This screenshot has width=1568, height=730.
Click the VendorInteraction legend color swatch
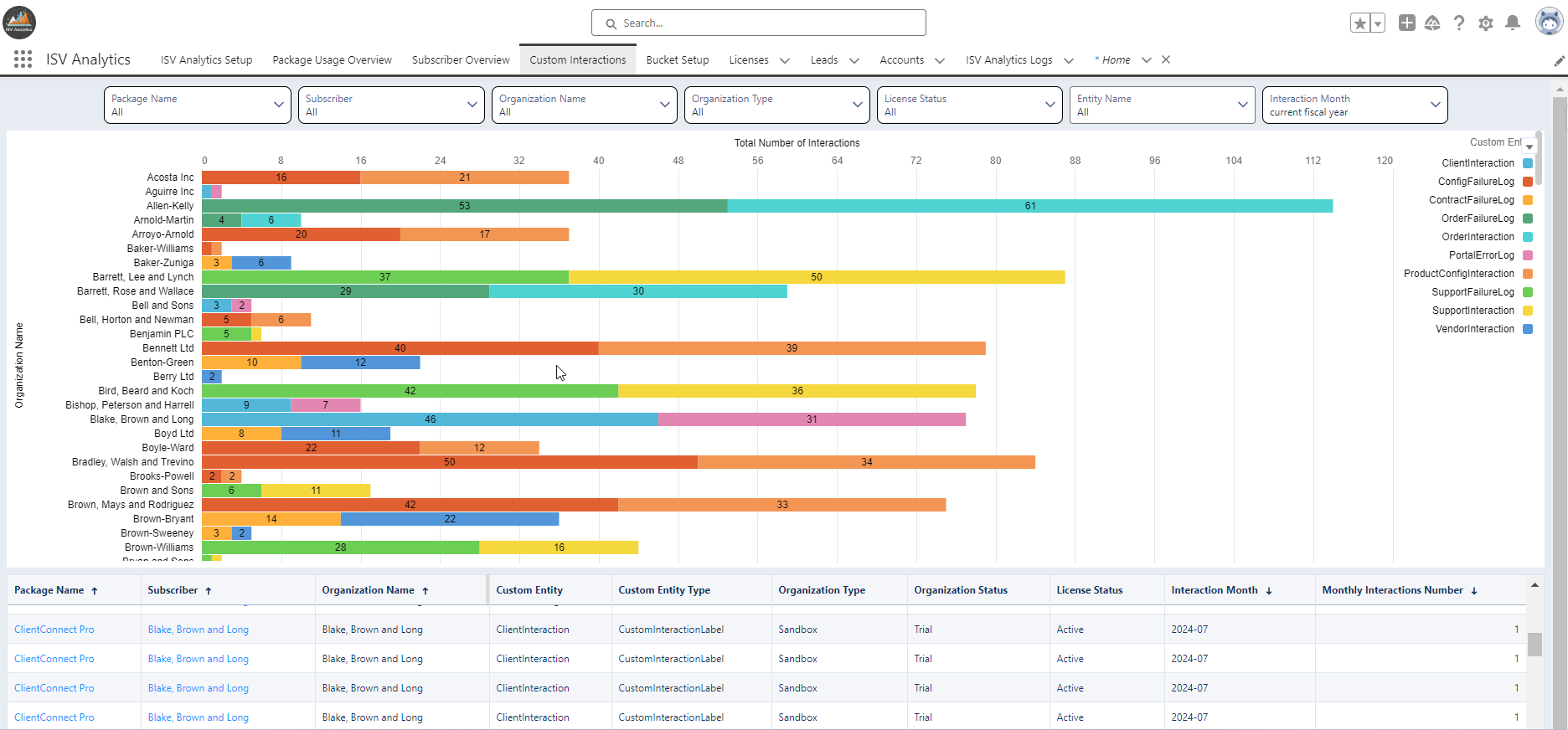click(1528, 329)
